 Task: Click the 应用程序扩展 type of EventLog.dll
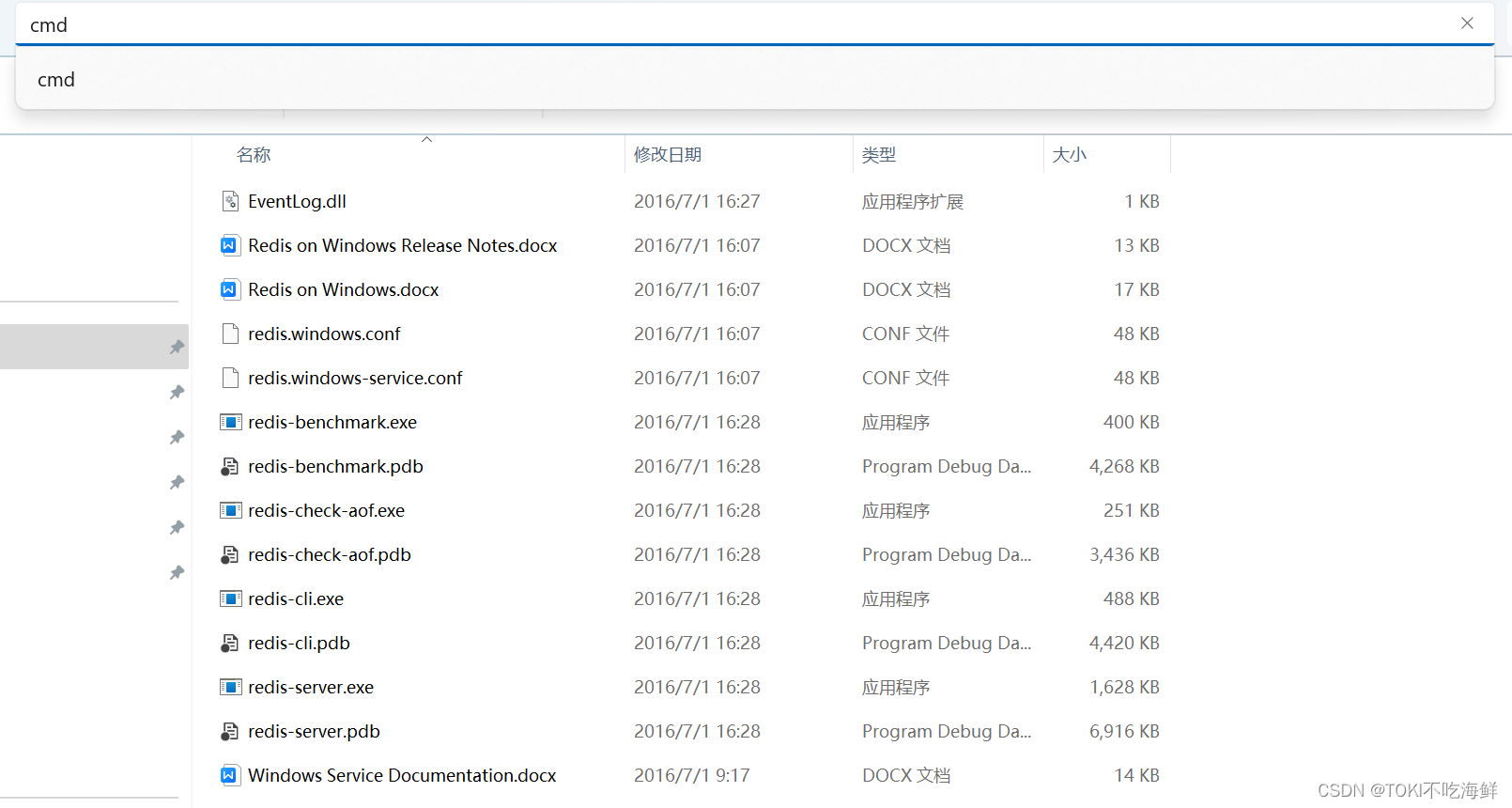tap(913, 201)
